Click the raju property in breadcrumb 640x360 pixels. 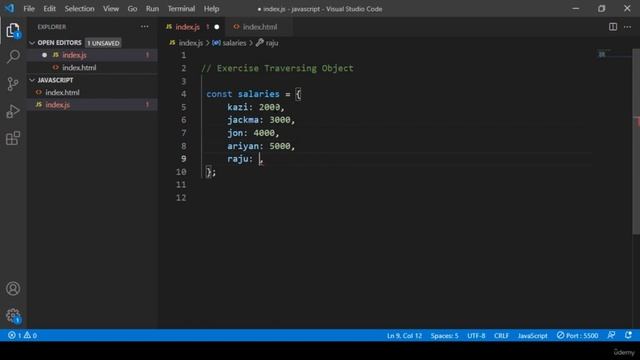[267, 42]
